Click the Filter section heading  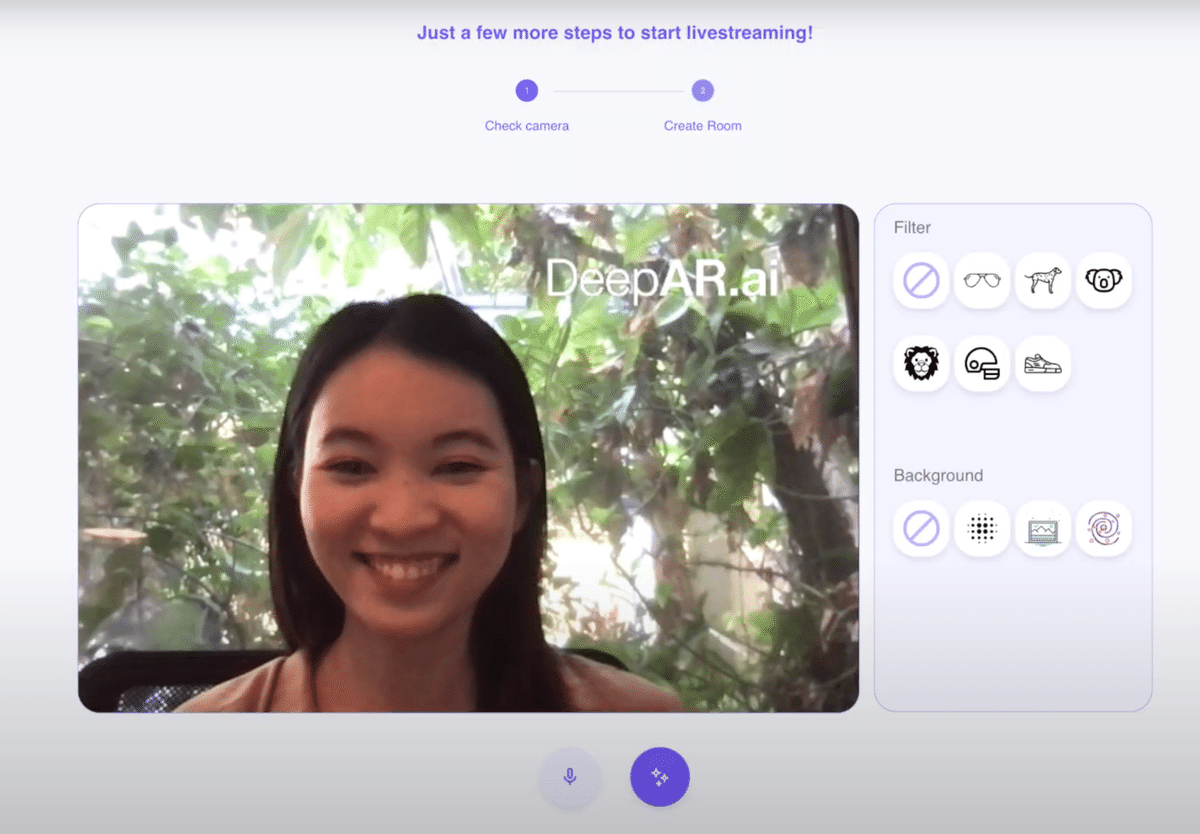tap(912, 228)
